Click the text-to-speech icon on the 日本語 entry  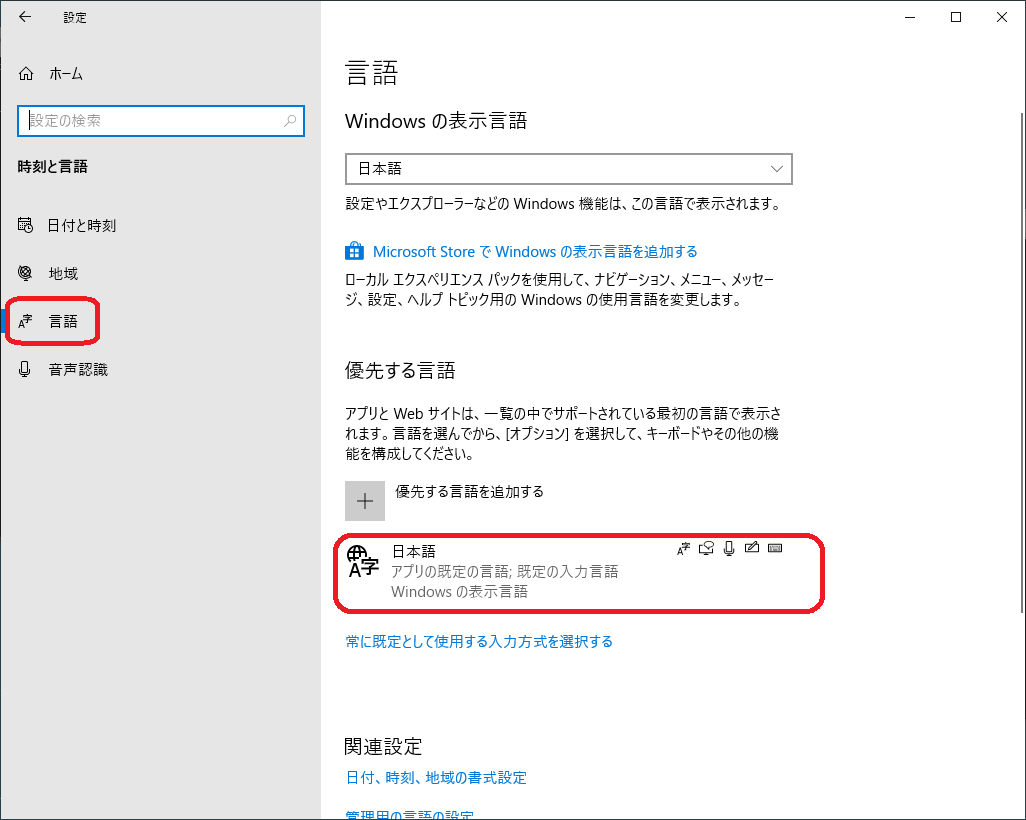coord(707,548)
